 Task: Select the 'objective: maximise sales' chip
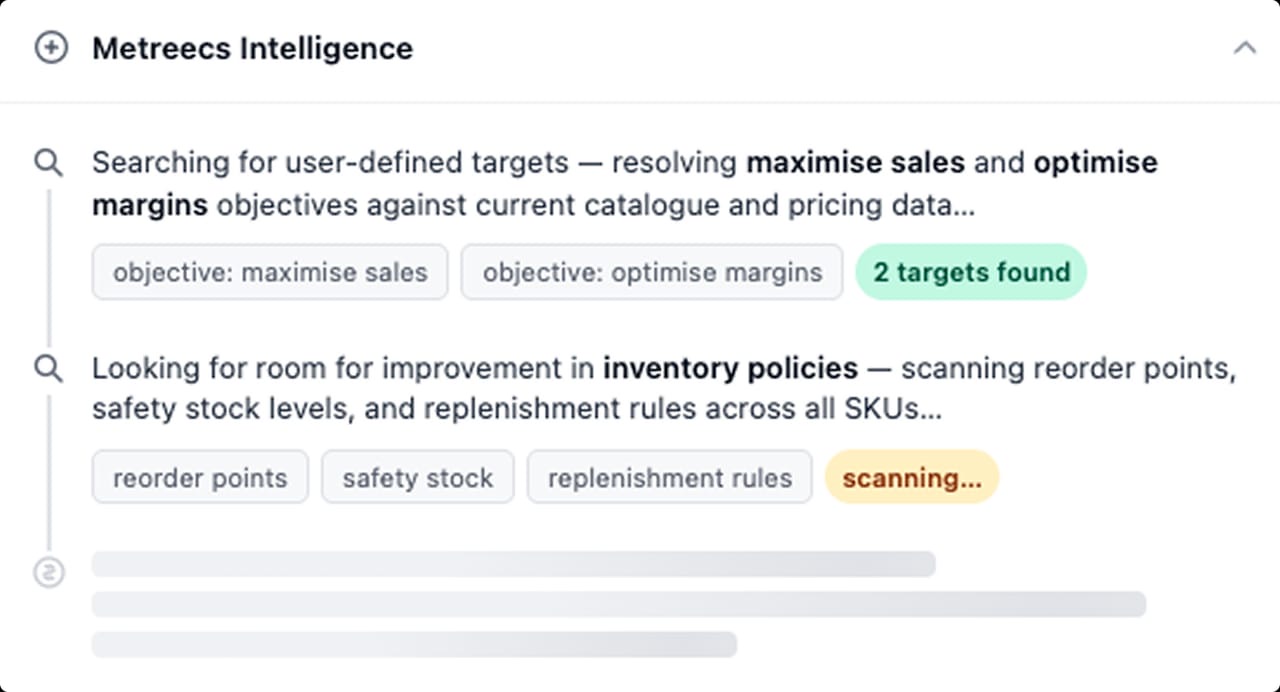click(x=270, y=272)
